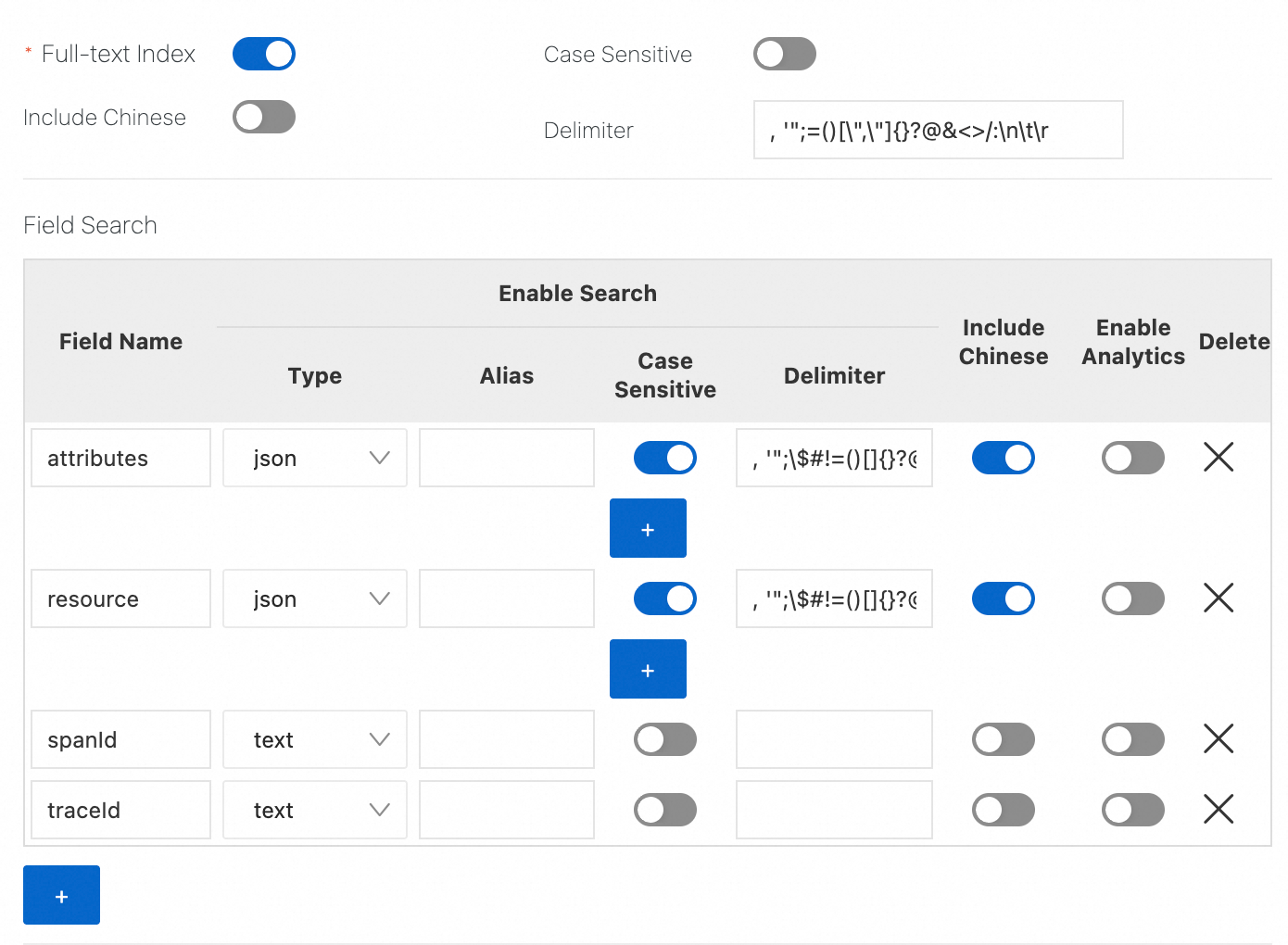Enable top Case Sensitive switch
1288x945 pixels.
coord(785,54)
